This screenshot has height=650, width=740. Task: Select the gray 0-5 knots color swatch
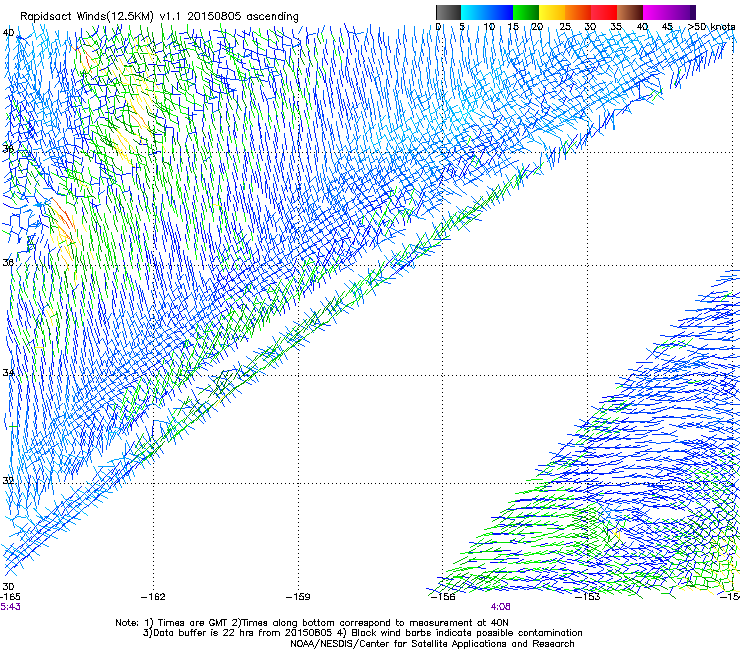tap(448, 12)
